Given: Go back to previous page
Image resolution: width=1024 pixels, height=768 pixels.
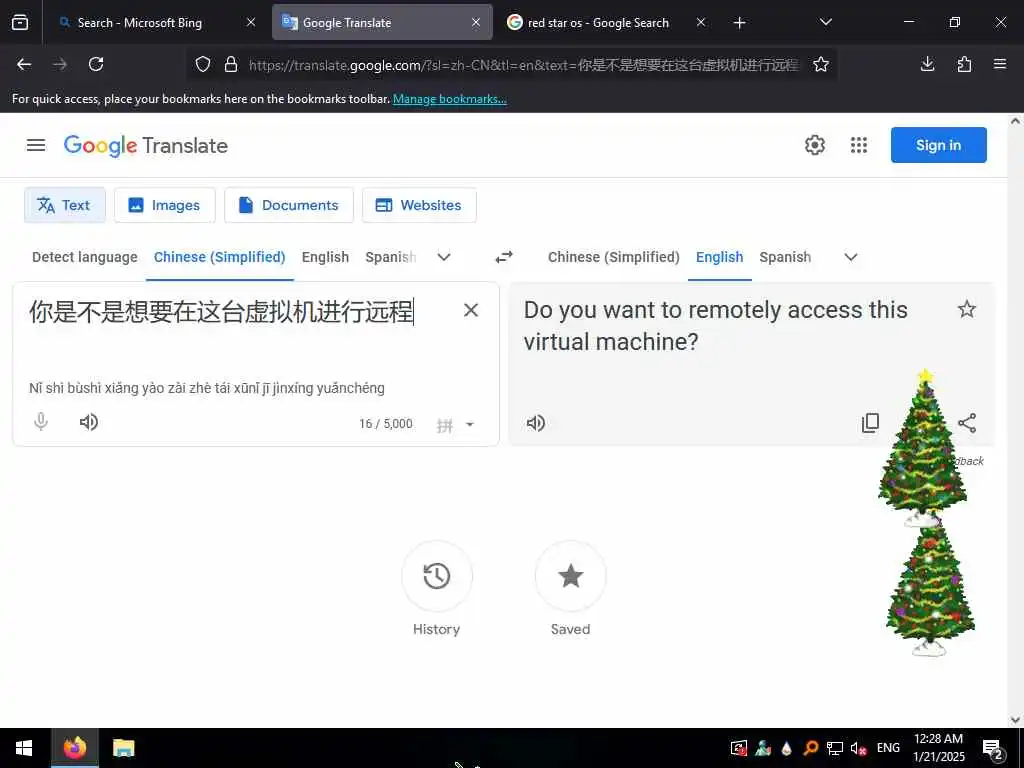Looking at the screenshot, I should 24,64.
